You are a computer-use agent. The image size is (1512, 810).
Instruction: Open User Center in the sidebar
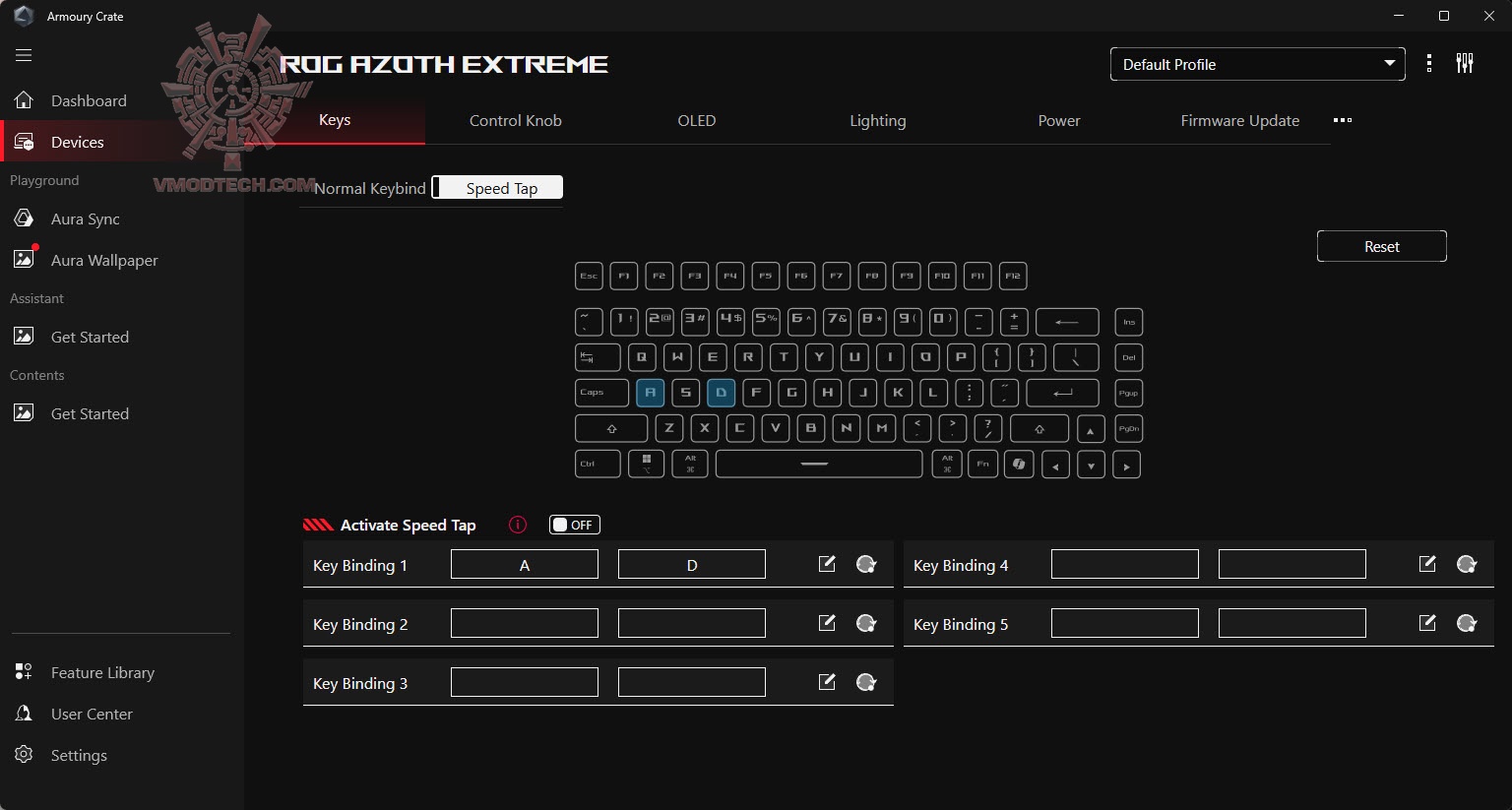pyautogui.click(x=92, y=714)
